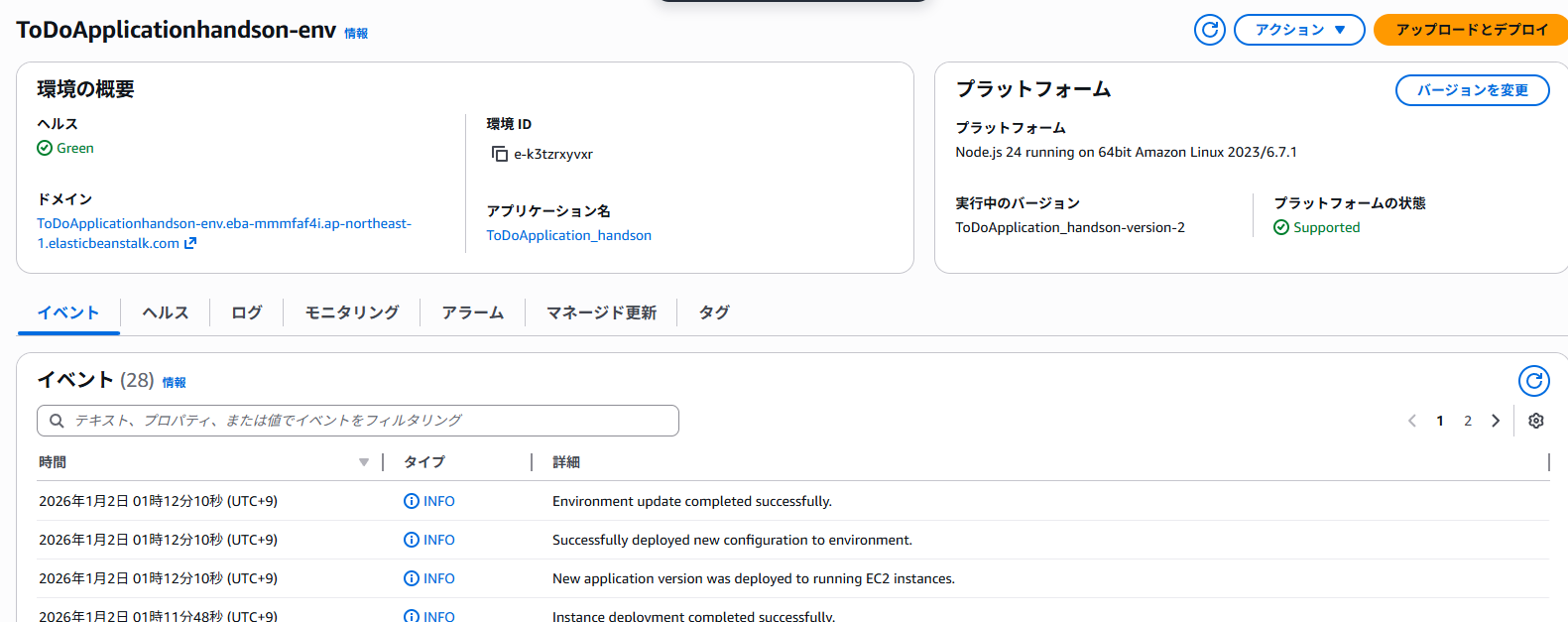Switch to the モニタリング tab

click(x=351, y=312)
